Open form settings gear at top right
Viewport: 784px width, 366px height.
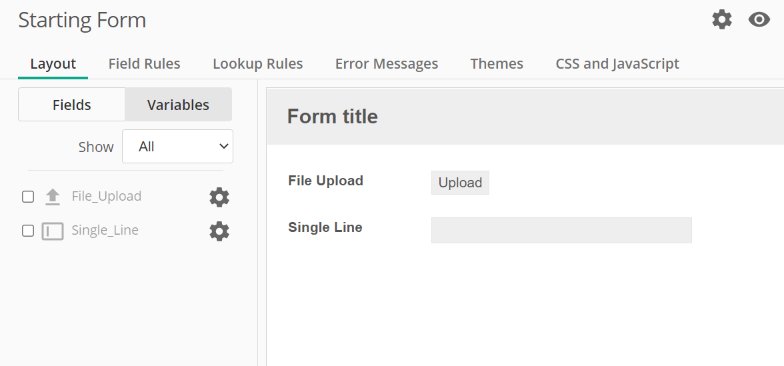tap(722, 20)
